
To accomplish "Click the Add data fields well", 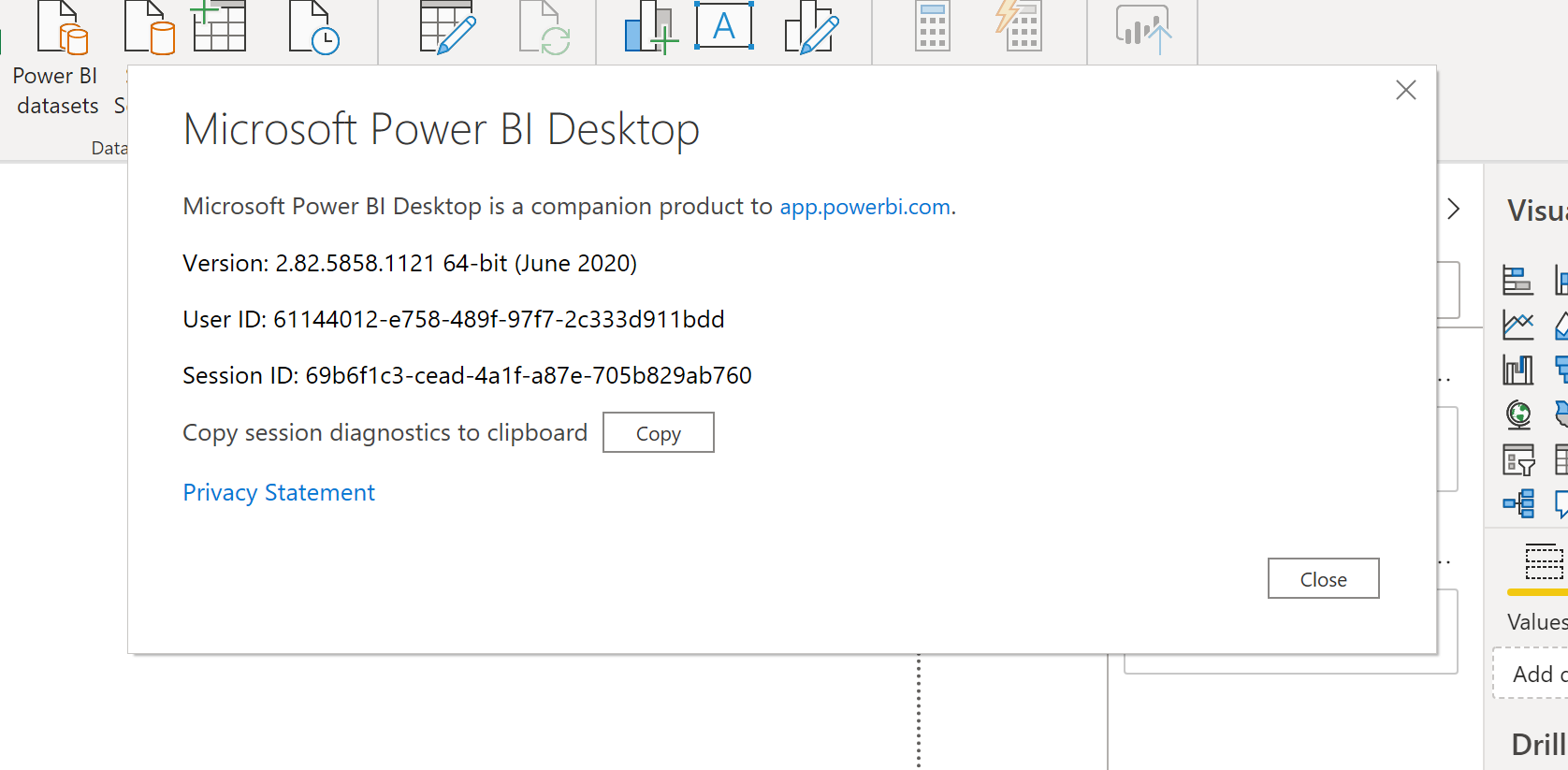I will [x=1531, y=674].
